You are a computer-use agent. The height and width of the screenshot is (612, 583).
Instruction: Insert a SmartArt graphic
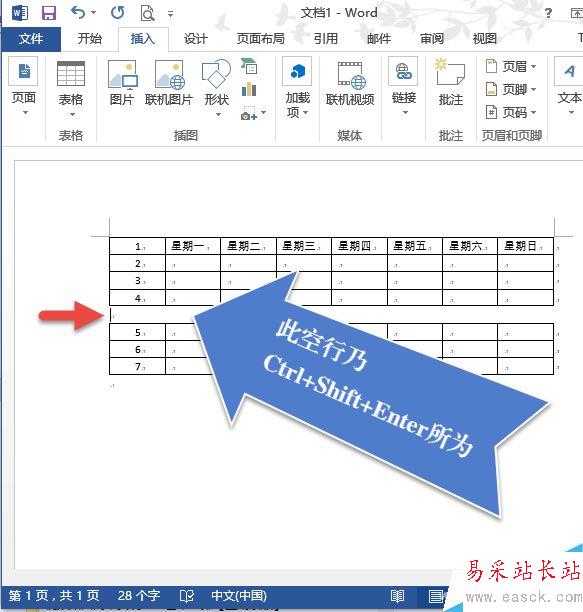(249, 66)
